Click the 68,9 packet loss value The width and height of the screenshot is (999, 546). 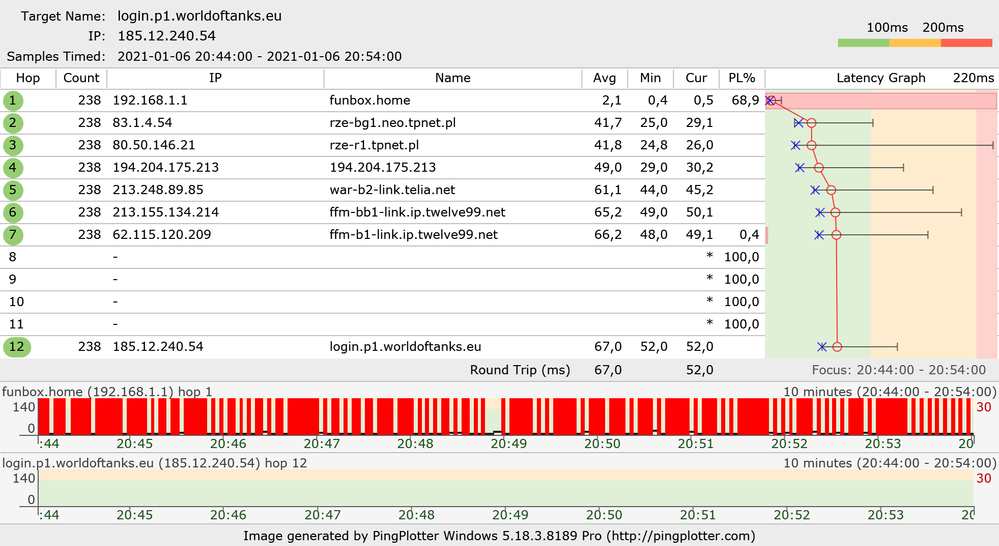745,101
